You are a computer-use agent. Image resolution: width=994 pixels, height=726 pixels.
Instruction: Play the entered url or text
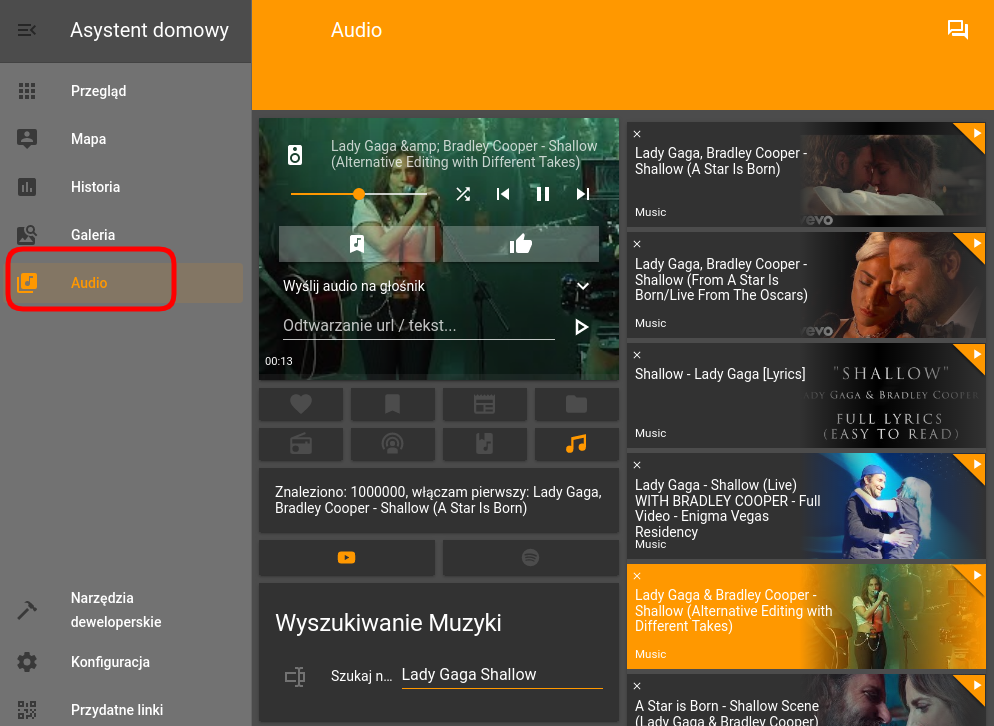581,327
